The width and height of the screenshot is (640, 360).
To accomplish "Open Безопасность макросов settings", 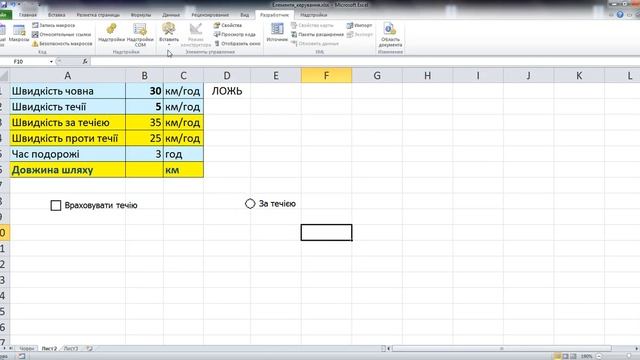I will tap(62, 43).
